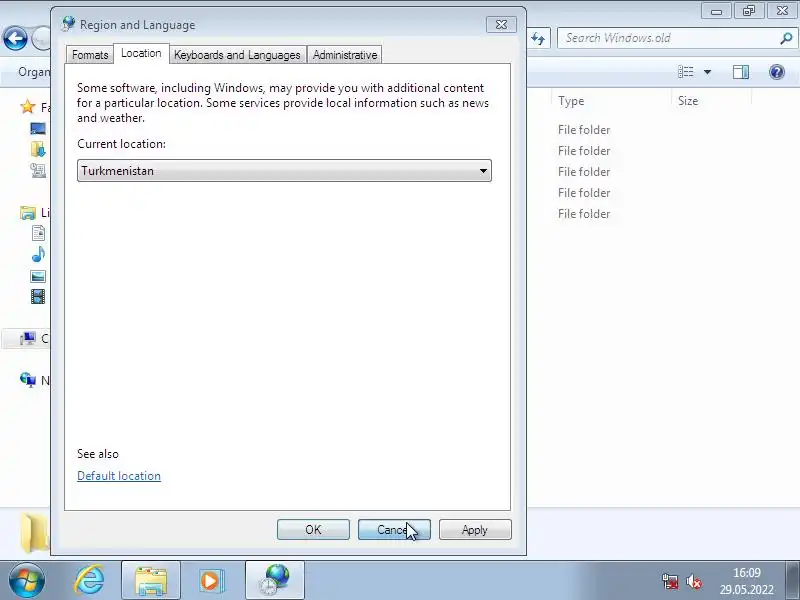Viewport: 800px width, 600px height.
Task: Toggle the Explorer preview pane
Action: point(741,72)
